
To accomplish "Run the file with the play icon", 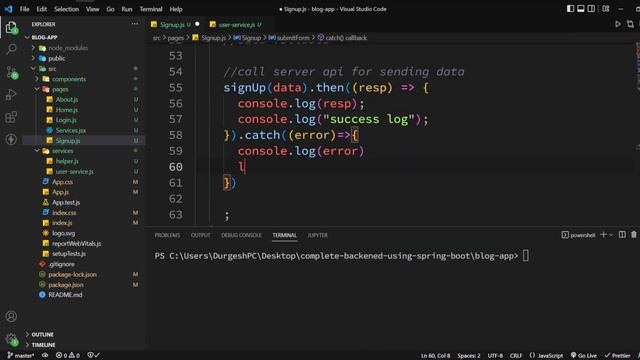I will tap(618, 24).
